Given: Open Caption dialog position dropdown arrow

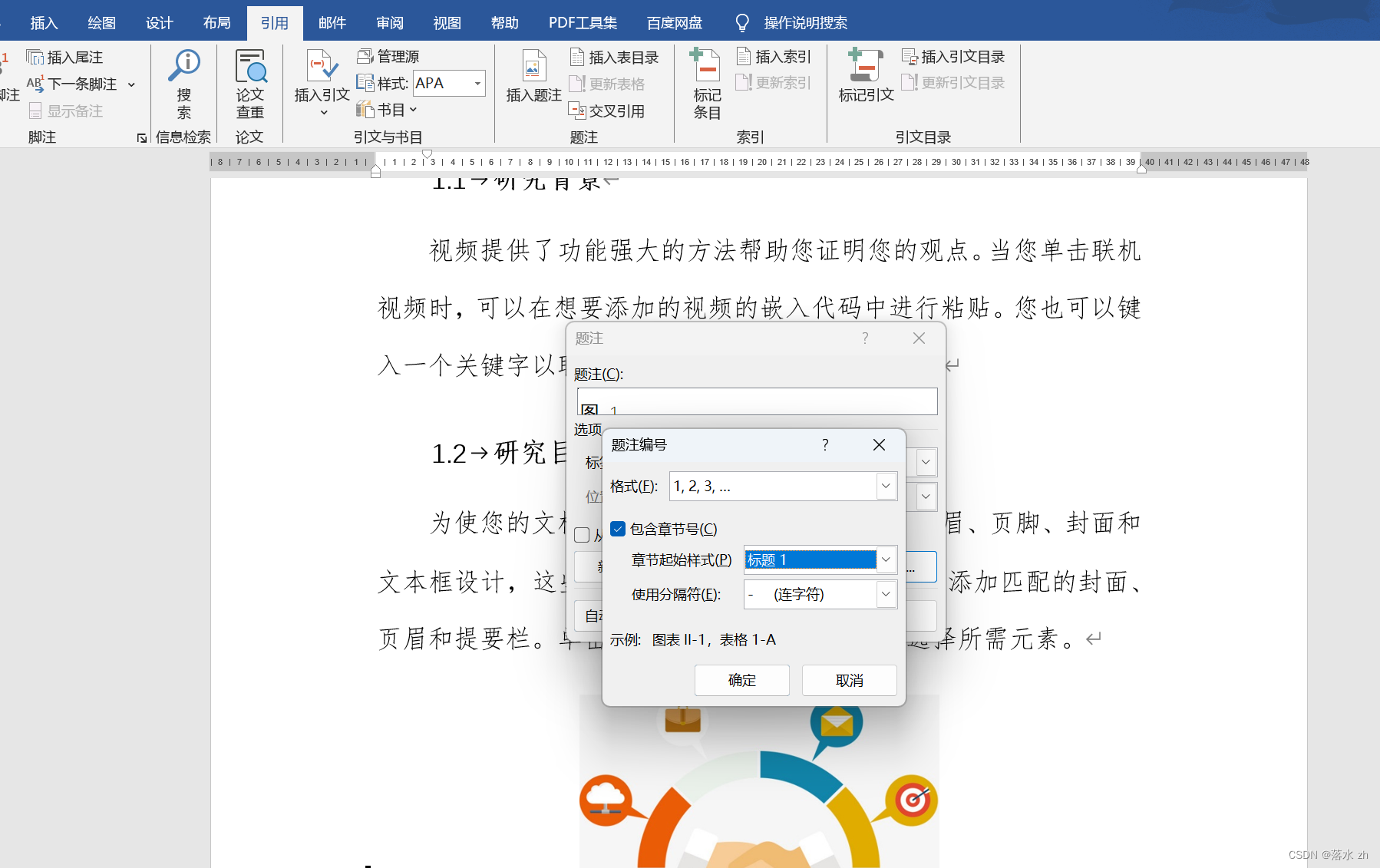Looking at the screenshot, I should coord(926,496).
